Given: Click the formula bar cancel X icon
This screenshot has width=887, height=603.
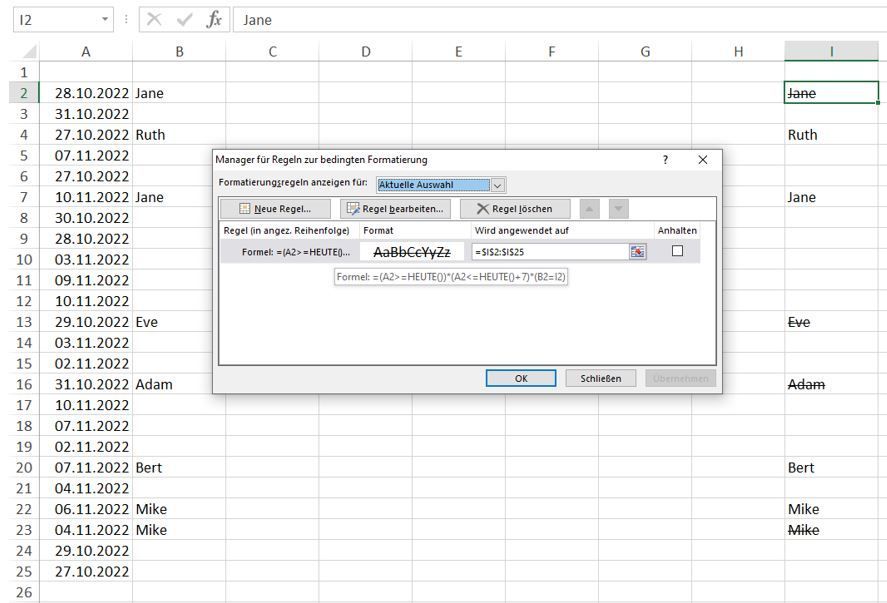Looking at the screenshot, I should point(154,20).
